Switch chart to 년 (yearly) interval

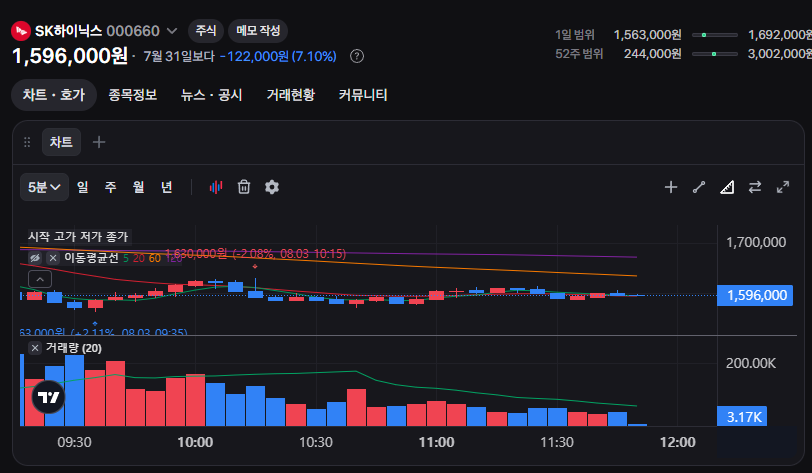pos(166,187)
